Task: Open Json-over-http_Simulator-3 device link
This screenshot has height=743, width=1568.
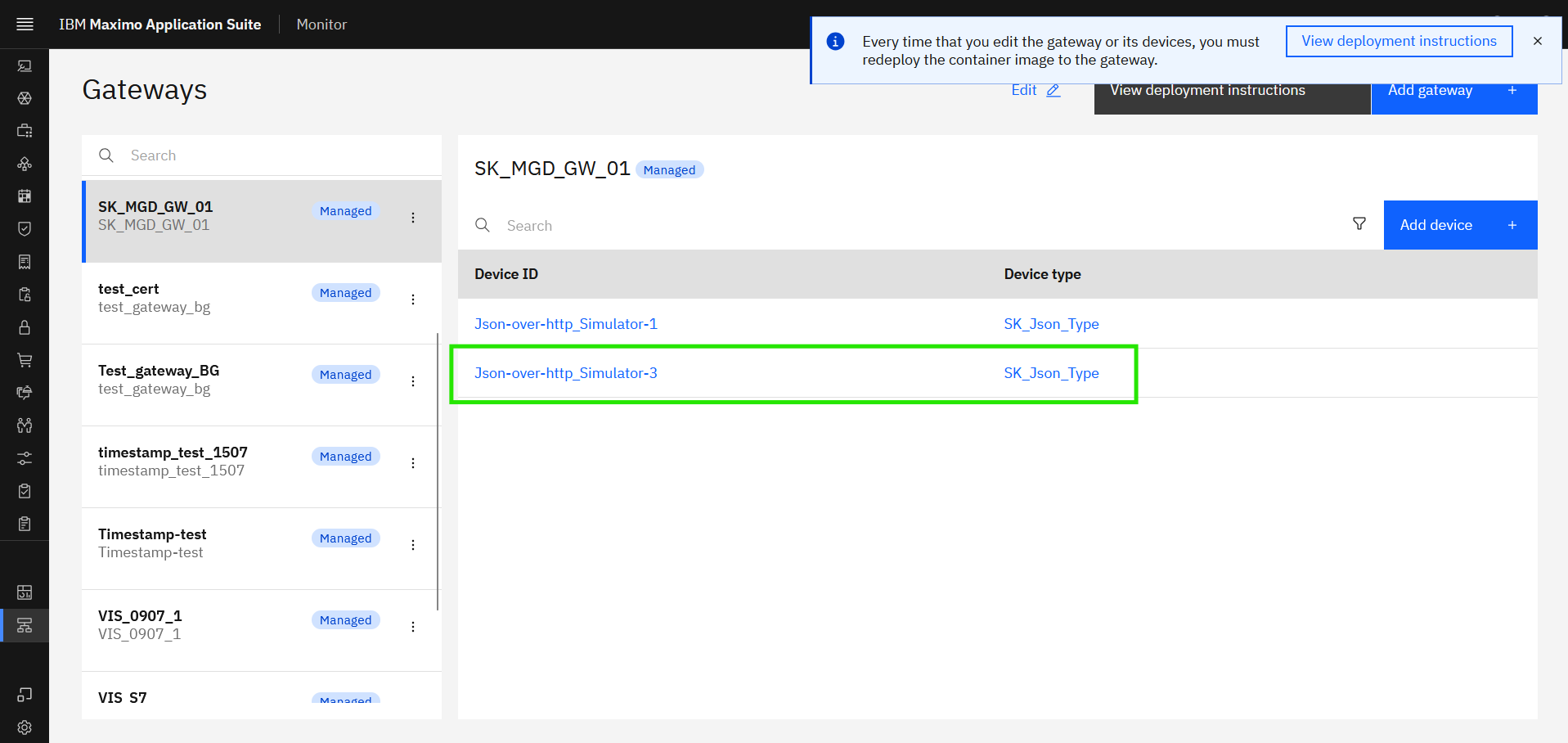Action: pos(566,373)
